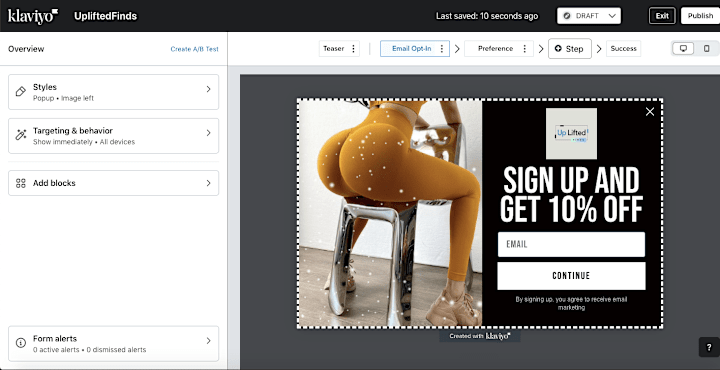
Task: Click the Add blocks grid icon
Action: point(21,183)
